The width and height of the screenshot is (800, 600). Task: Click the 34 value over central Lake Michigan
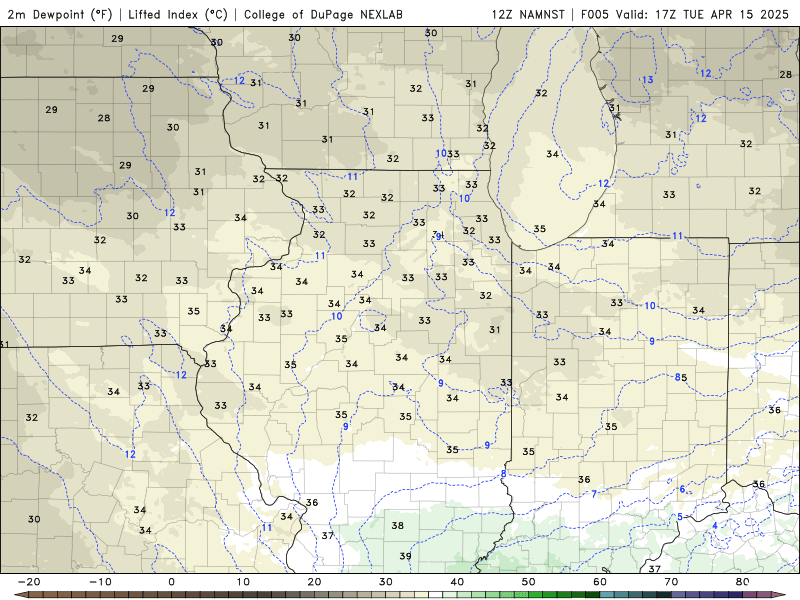pos(552,154)
